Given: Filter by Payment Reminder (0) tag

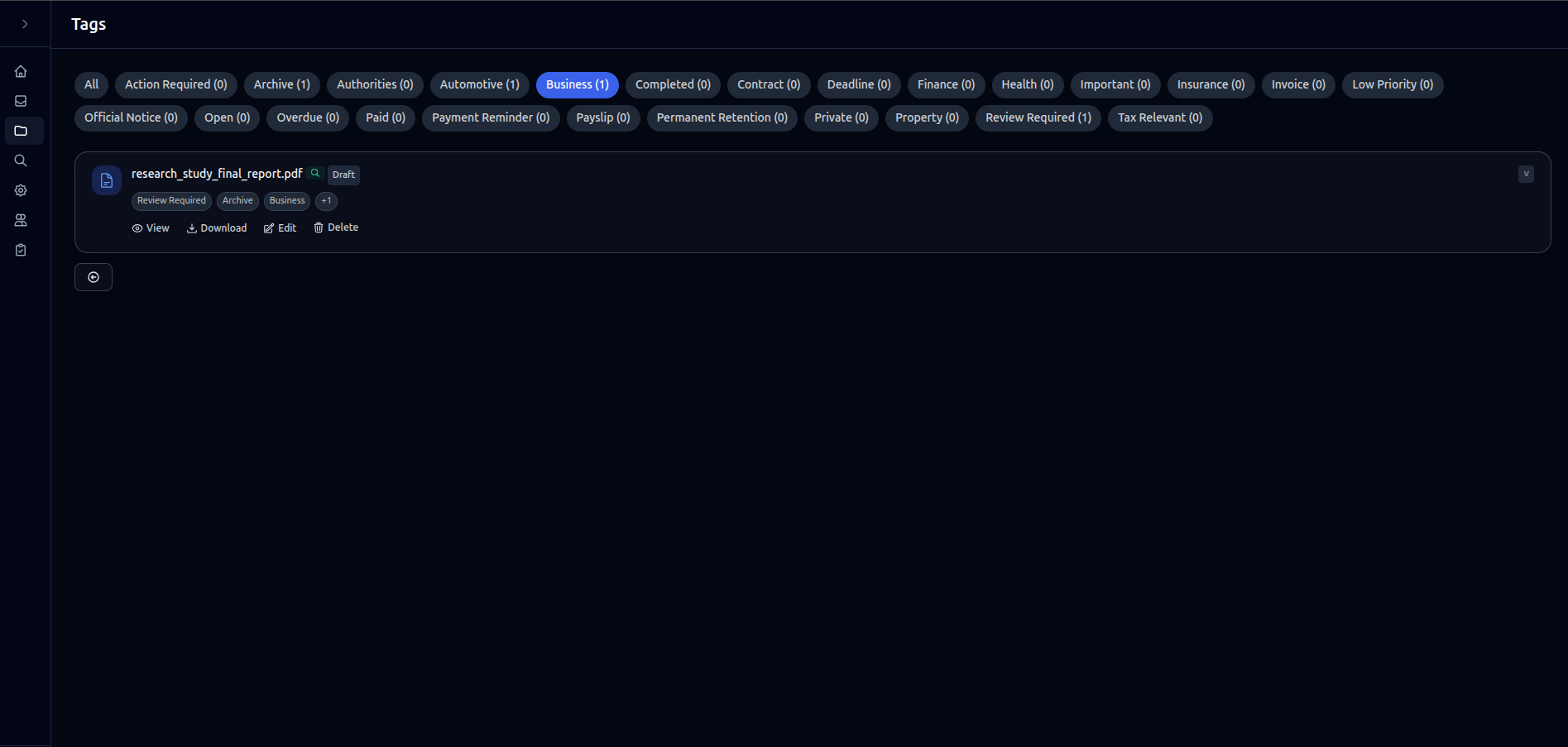Looking at the screenshot, I should [x=491, y=117].
